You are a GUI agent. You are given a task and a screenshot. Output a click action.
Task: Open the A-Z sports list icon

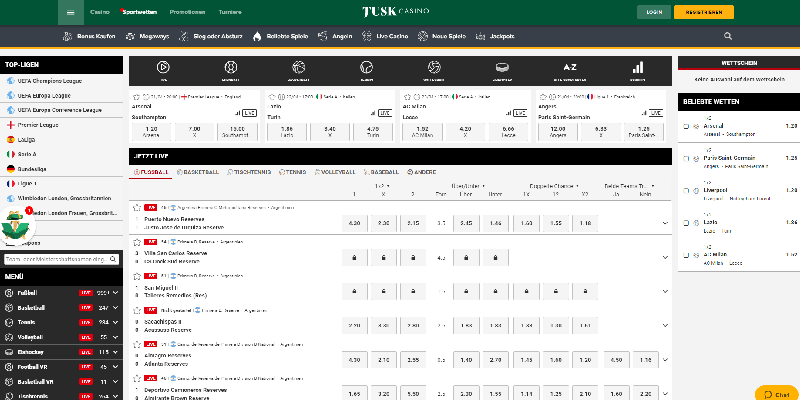(570, 67)
